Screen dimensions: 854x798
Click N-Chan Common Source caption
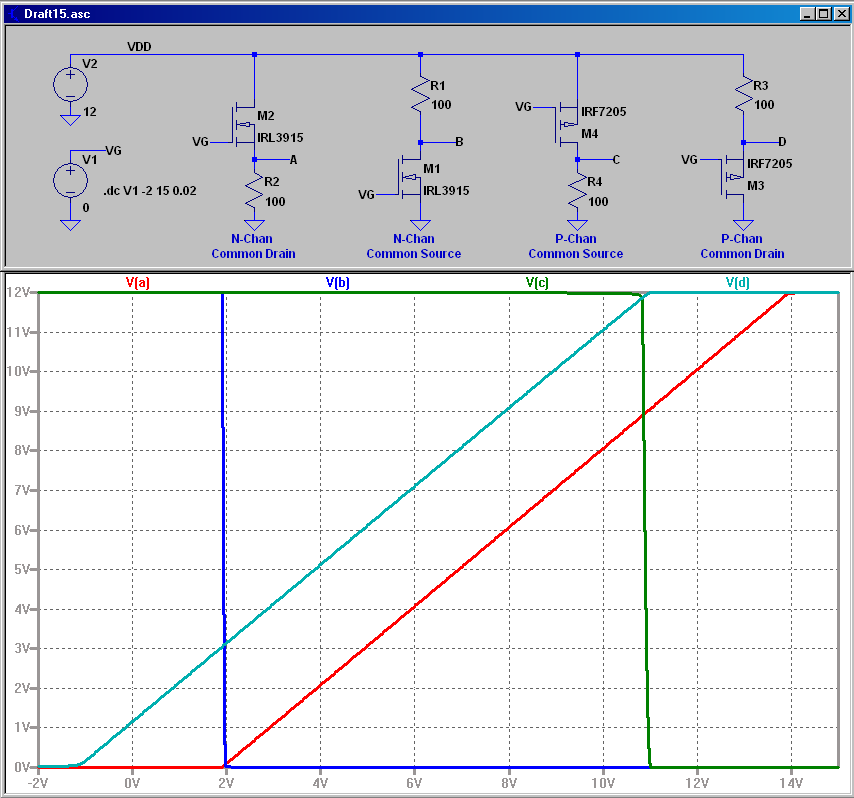point(414,246)
